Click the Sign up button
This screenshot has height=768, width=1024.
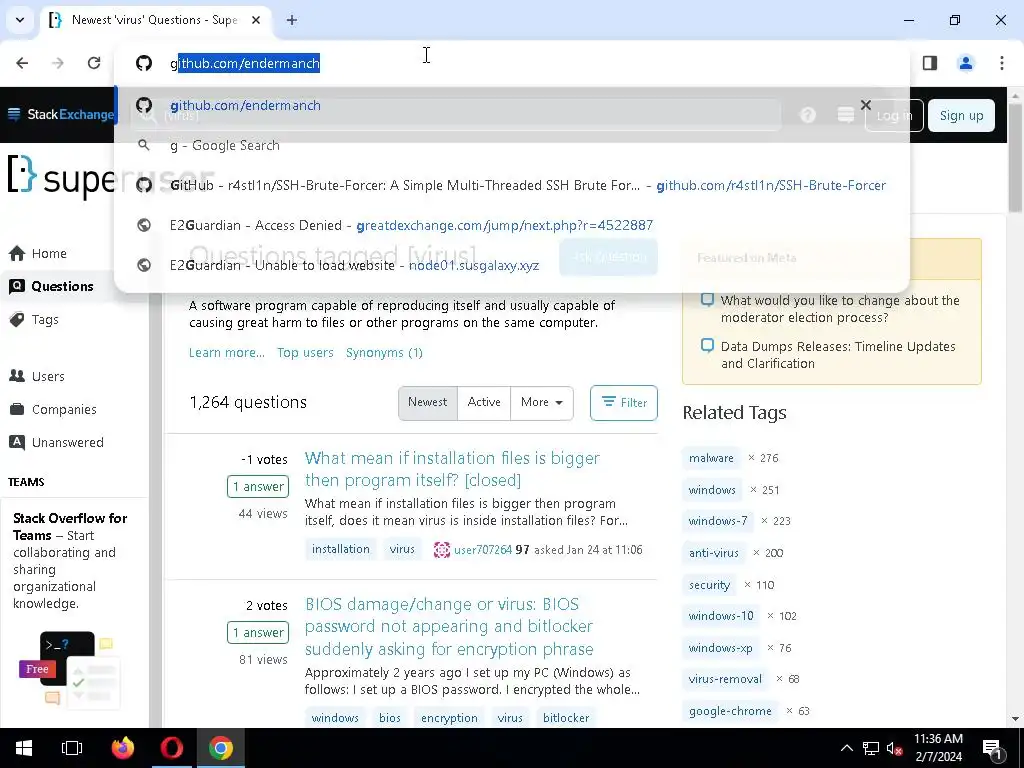[x=961, y=116]
